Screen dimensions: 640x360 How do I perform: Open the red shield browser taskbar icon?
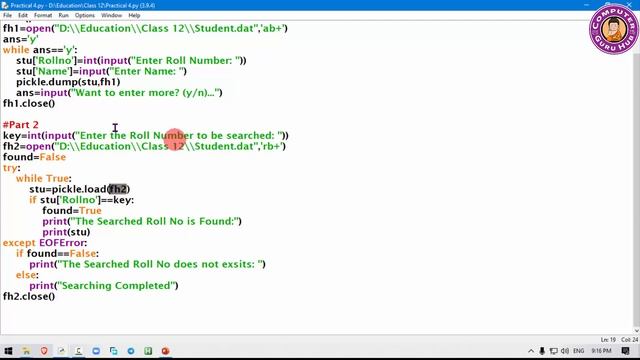coord(44,351)
